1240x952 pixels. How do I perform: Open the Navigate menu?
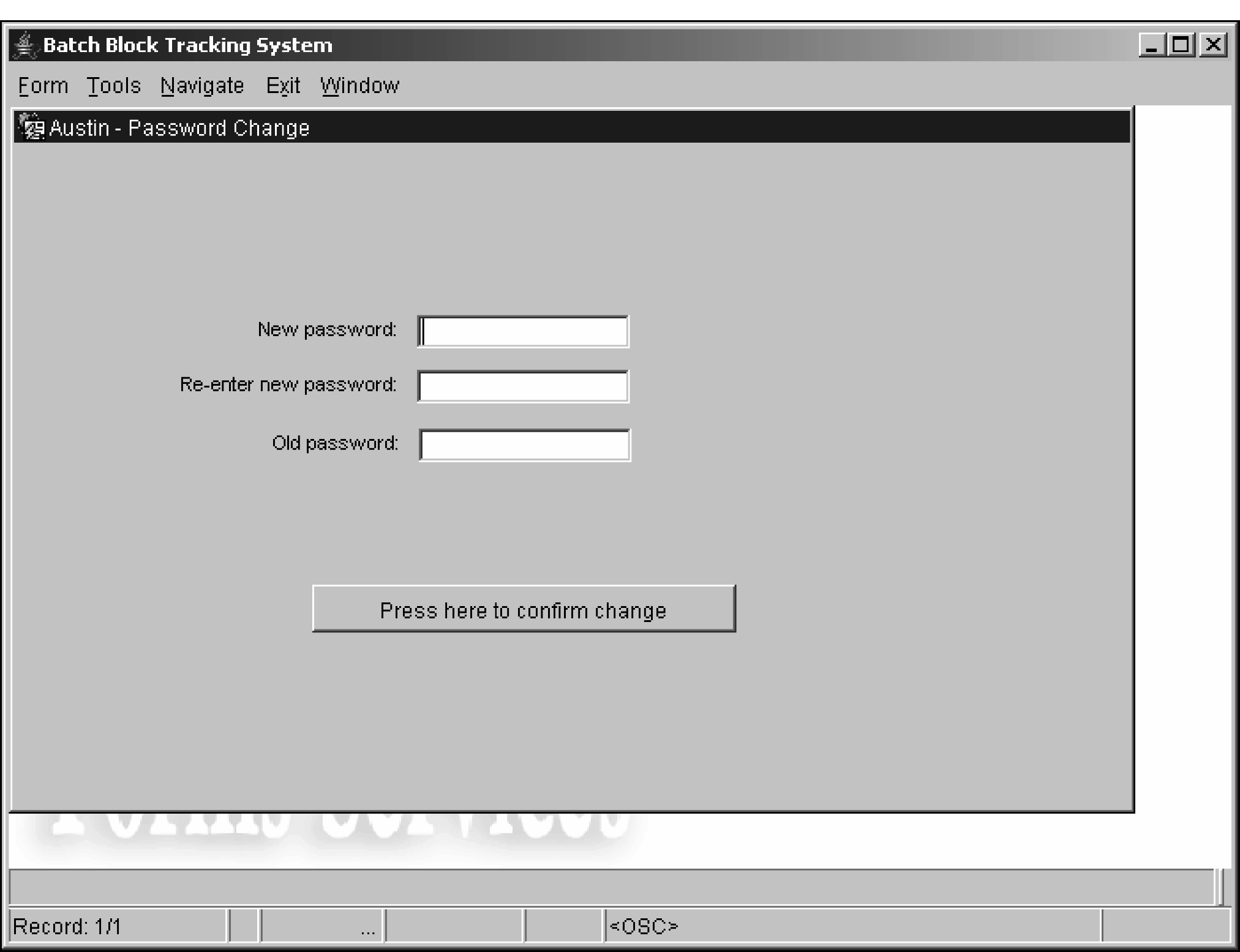(202, 86)
